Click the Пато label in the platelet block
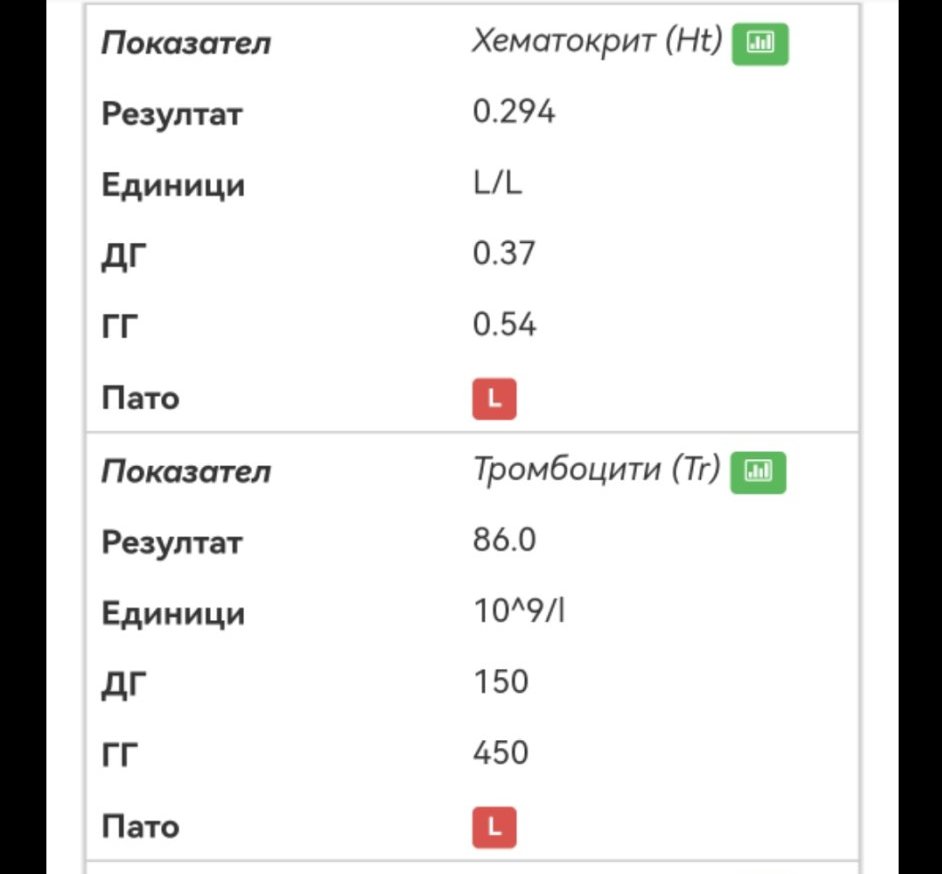 tap(140, 827)
